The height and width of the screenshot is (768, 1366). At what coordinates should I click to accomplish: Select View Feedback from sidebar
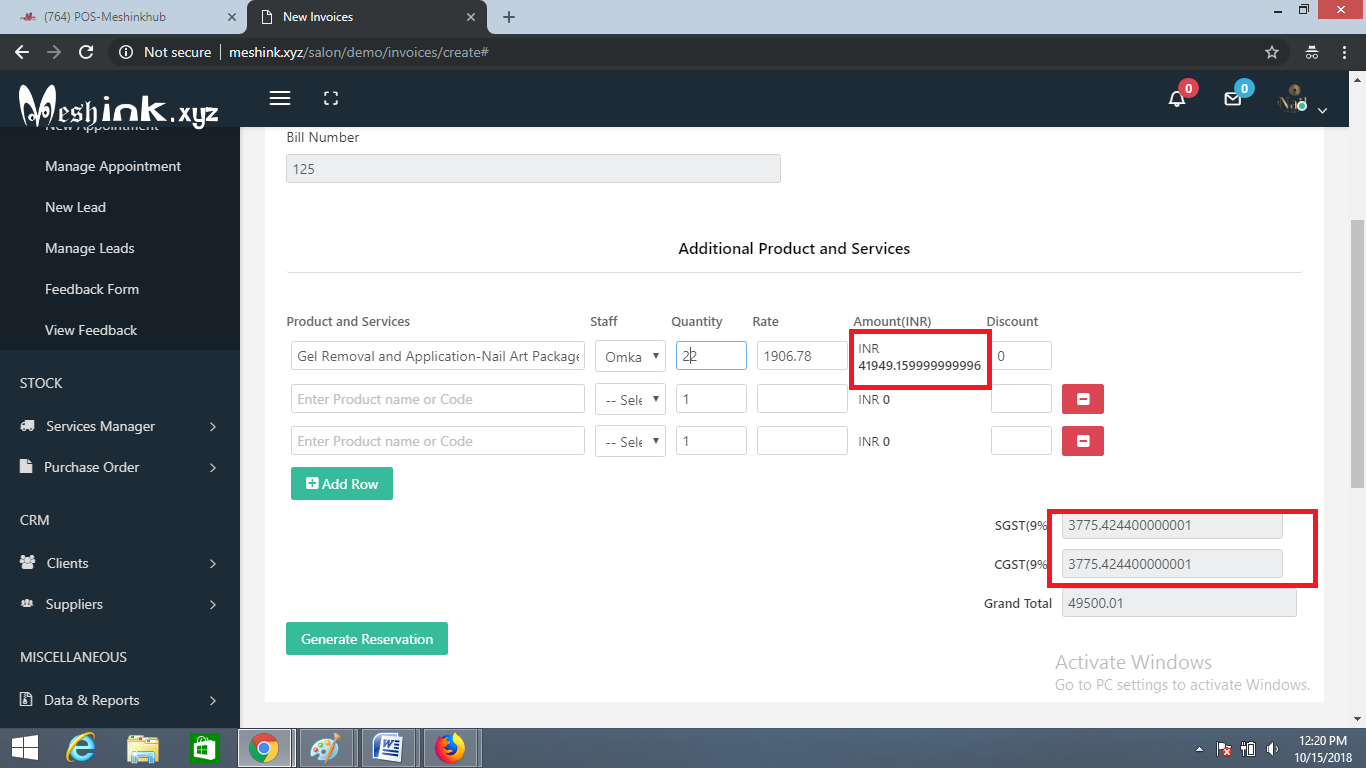point(91,330)
